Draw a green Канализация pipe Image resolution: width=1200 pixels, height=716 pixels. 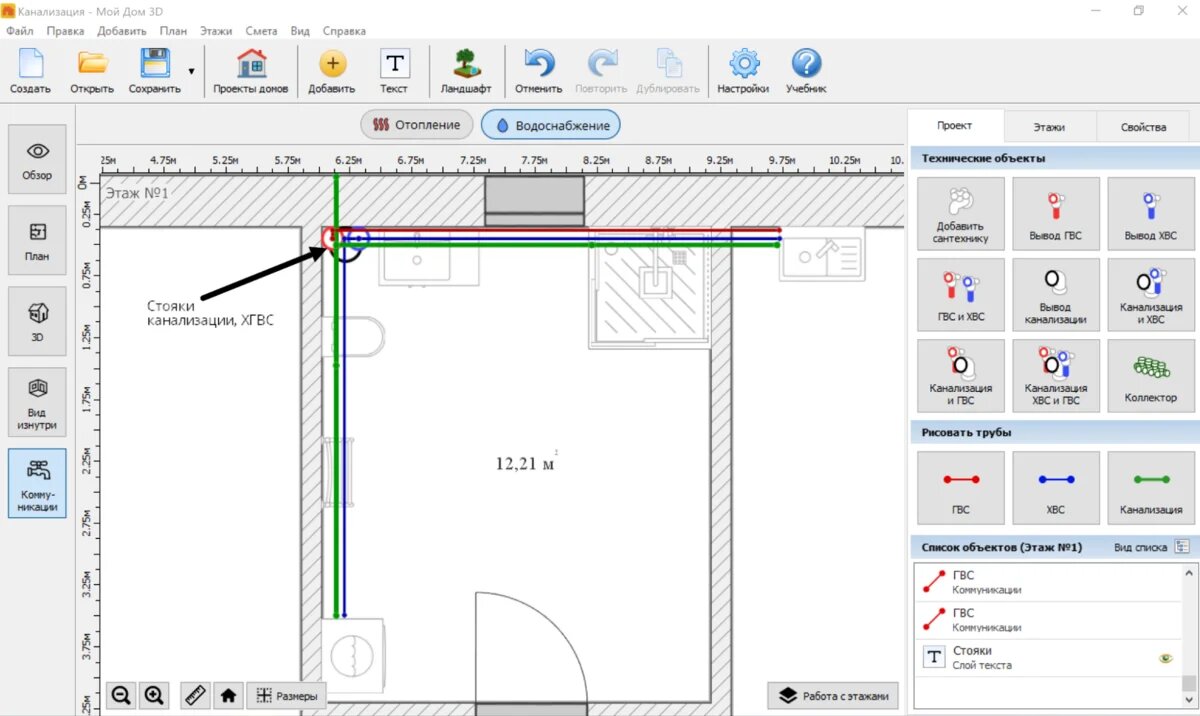(x=1151, y=488)
